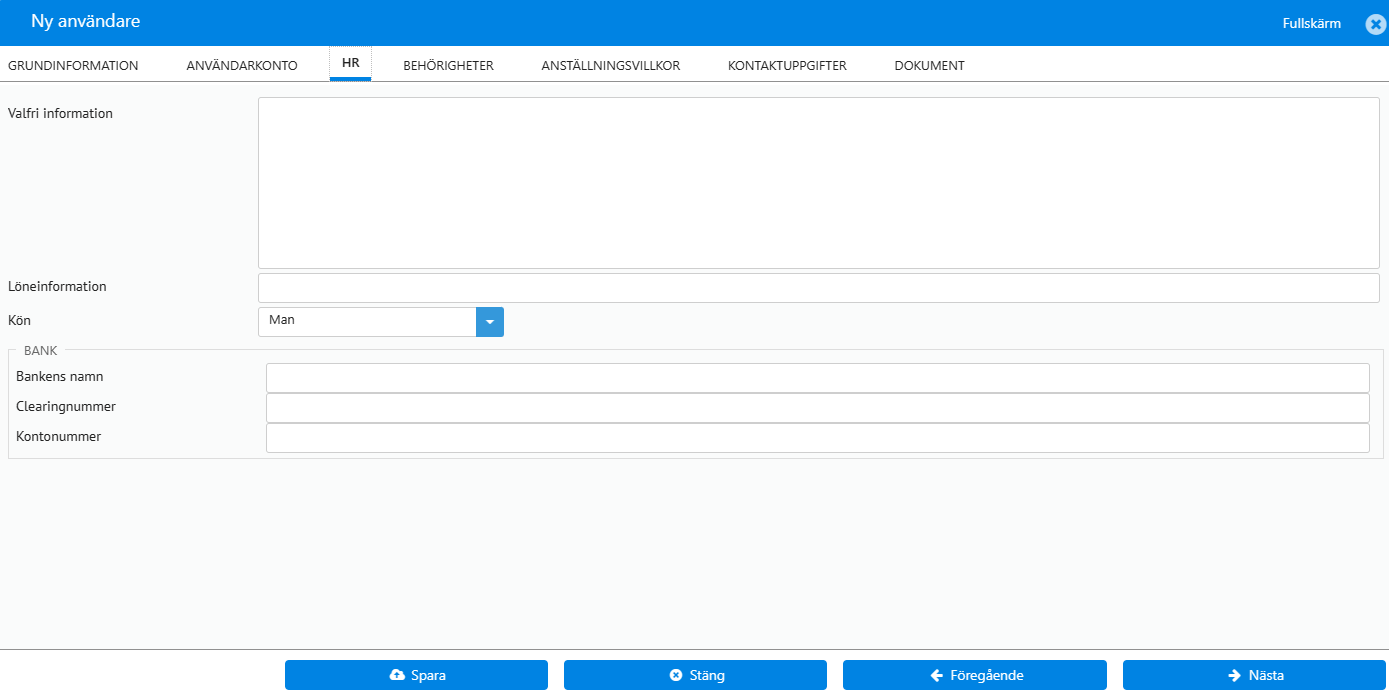Click the Spara button
Viewport: 1389px width, 692px height.
point(416,675)
